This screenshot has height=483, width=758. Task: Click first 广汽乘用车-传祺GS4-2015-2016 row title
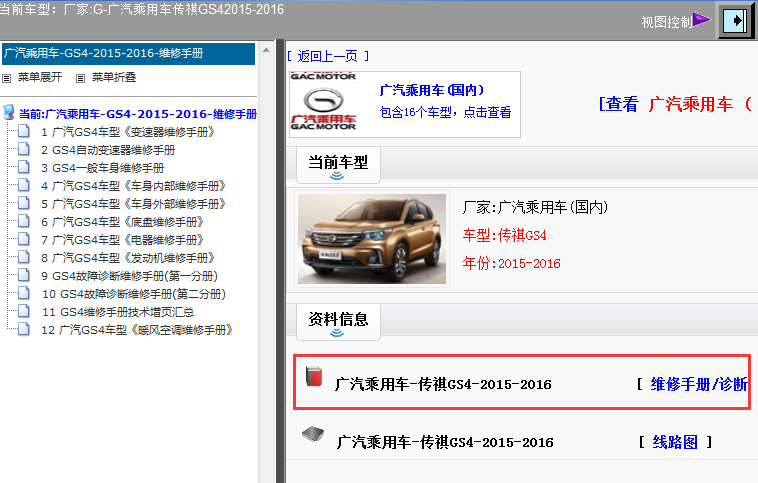pyautogui.click(x=443, y=384)
